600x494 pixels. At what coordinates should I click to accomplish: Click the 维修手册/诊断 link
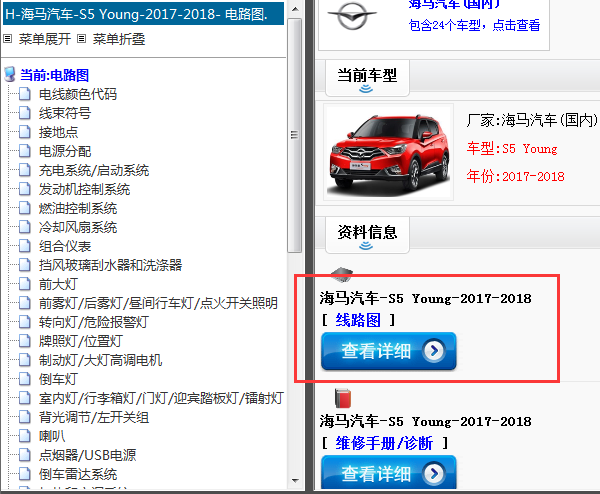click(x=384, y=443)
